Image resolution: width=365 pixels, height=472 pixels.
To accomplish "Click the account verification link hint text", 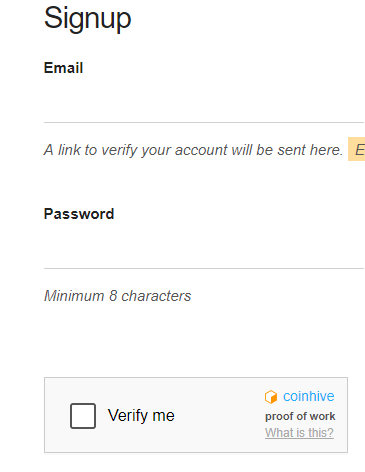I will [193, 150].
